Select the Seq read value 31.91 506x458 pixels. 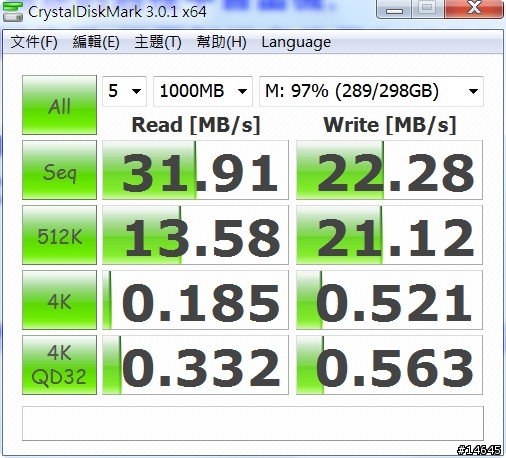(x=195, y=170)
